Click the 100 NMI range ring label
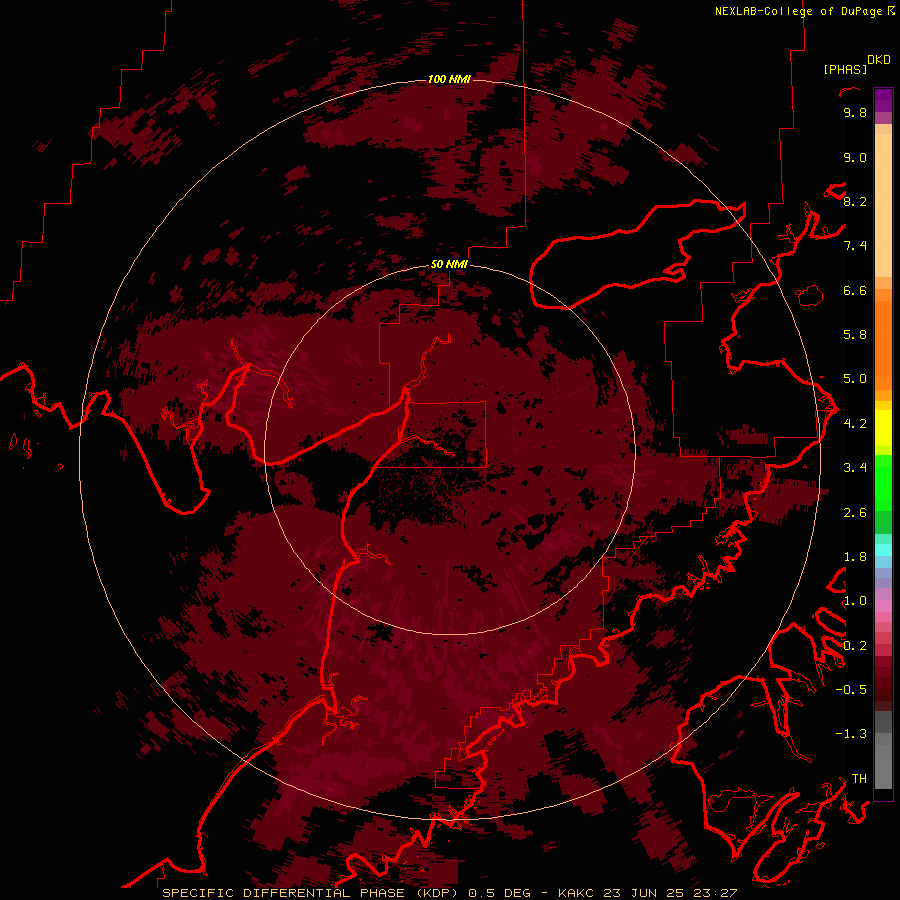Viewport: 900px width, 900px height. pyautogui.click(x=449, y=79)
